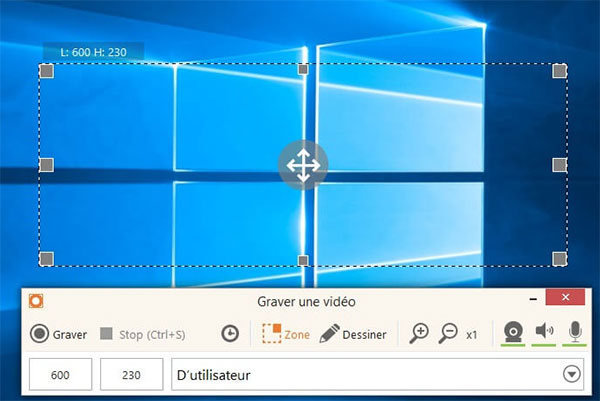Toggle system sound speaker recording

click(544, 332)
